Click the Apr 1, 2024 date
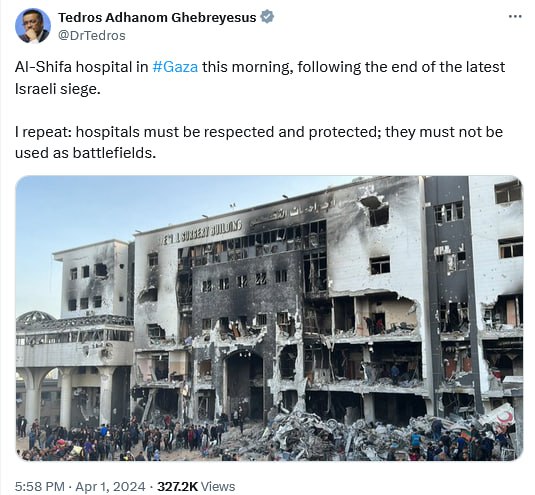This screenshot has height=495, width=535. point(111,486)
